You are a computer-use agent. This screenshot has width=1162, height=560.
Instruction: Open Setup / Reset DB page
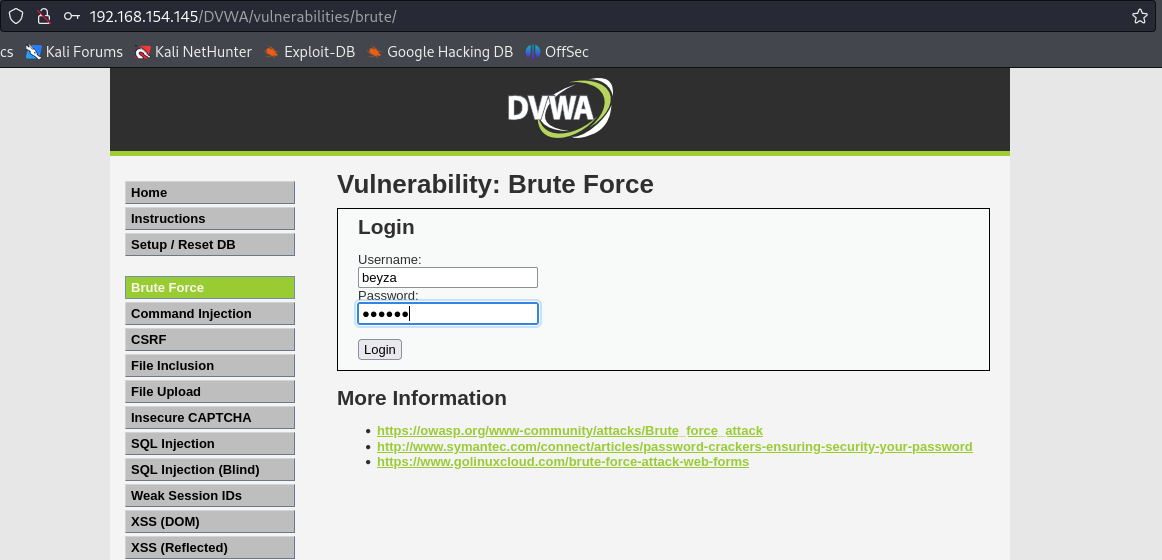pyautogui.click(x=210, y=244)
